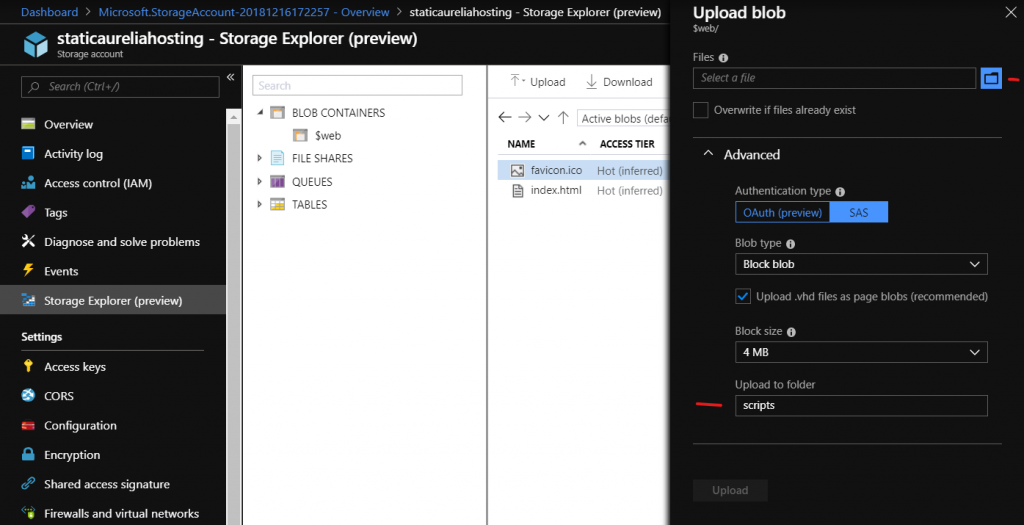Enable Overwrite if files already exist

pos(701,110)
